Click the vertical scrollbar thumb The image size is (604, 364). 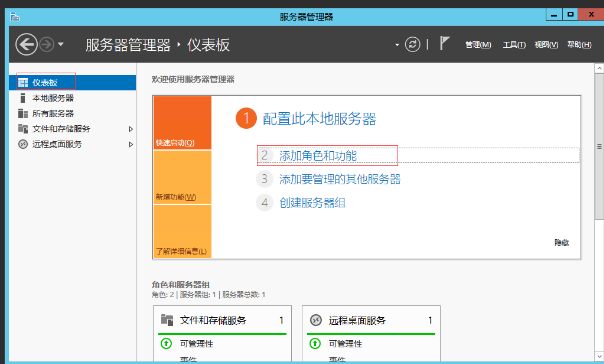599,147
